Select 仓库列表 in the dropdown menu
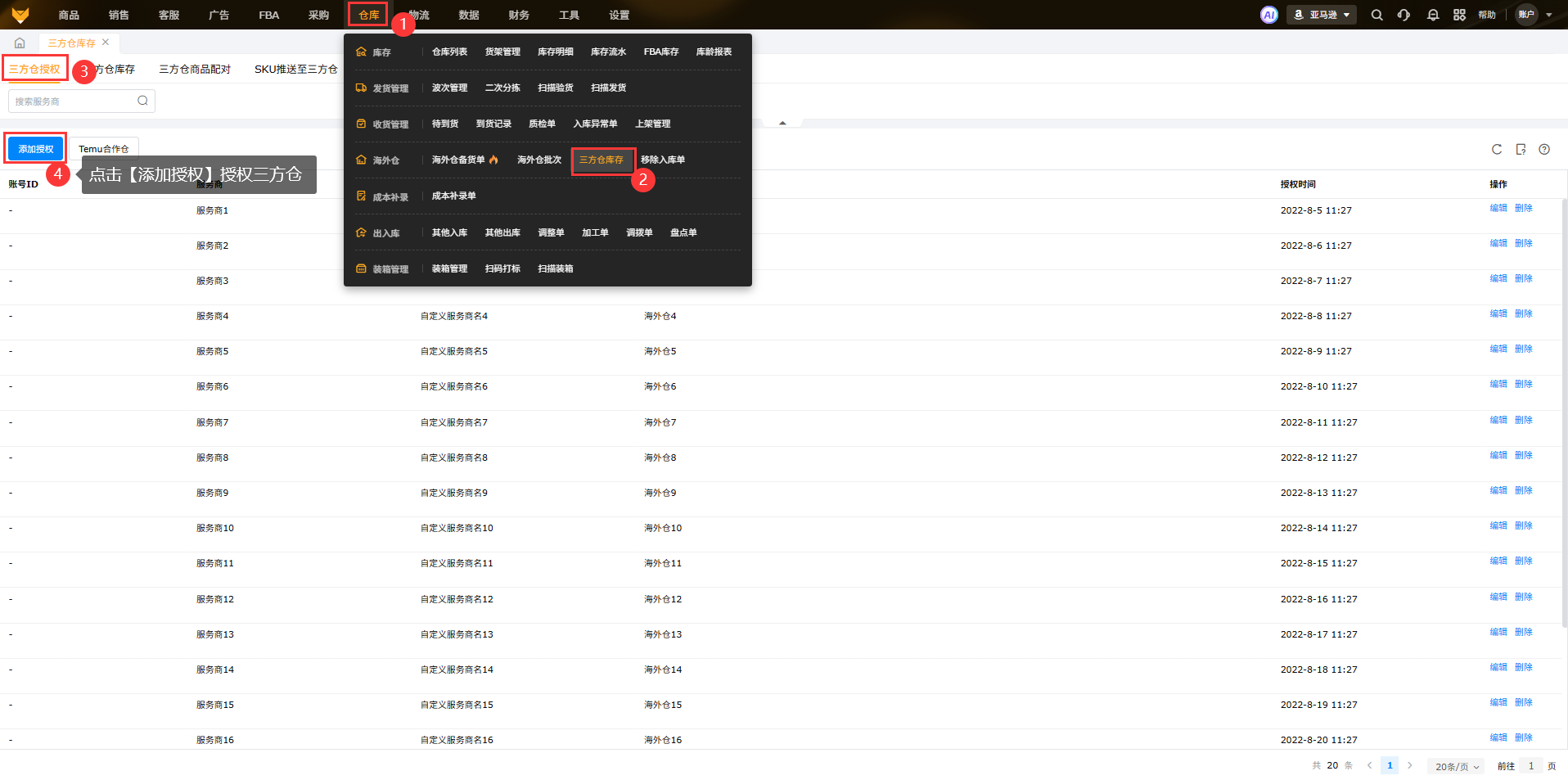 [x=449, y=52]
